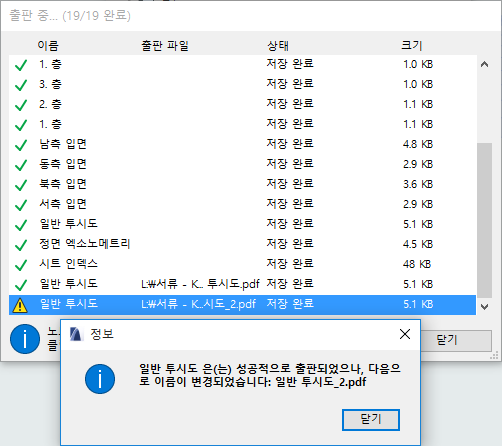
Task: Sort by the 이름 column header
Action: coord(48,45)
